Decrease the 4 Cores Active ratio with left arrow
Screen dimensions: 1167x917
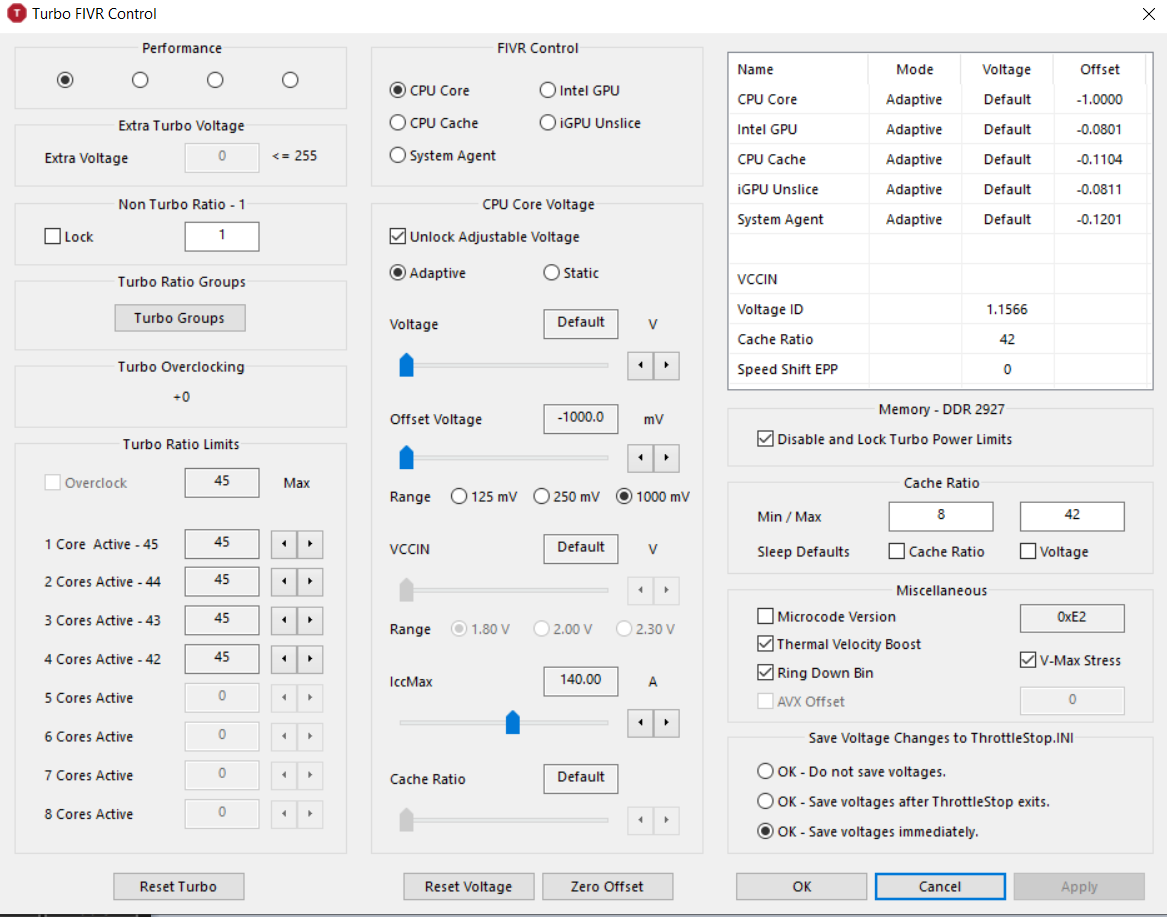285,660
